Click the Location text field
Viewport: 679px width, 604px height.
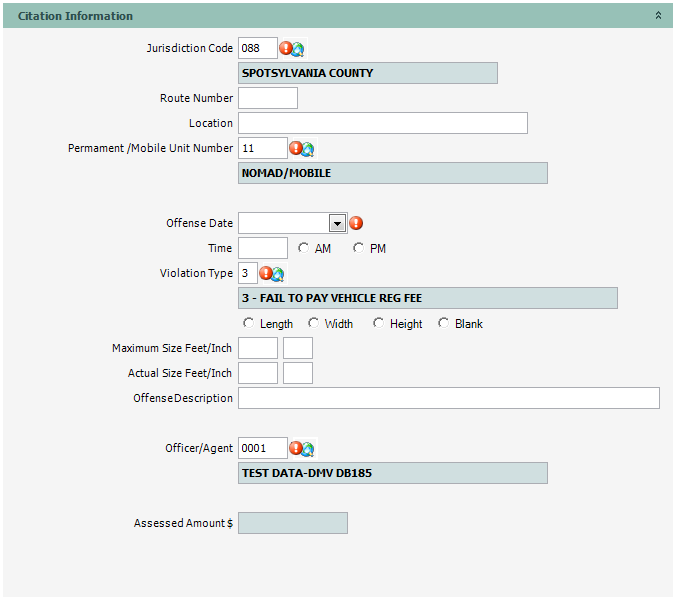[x=382, y=123]
